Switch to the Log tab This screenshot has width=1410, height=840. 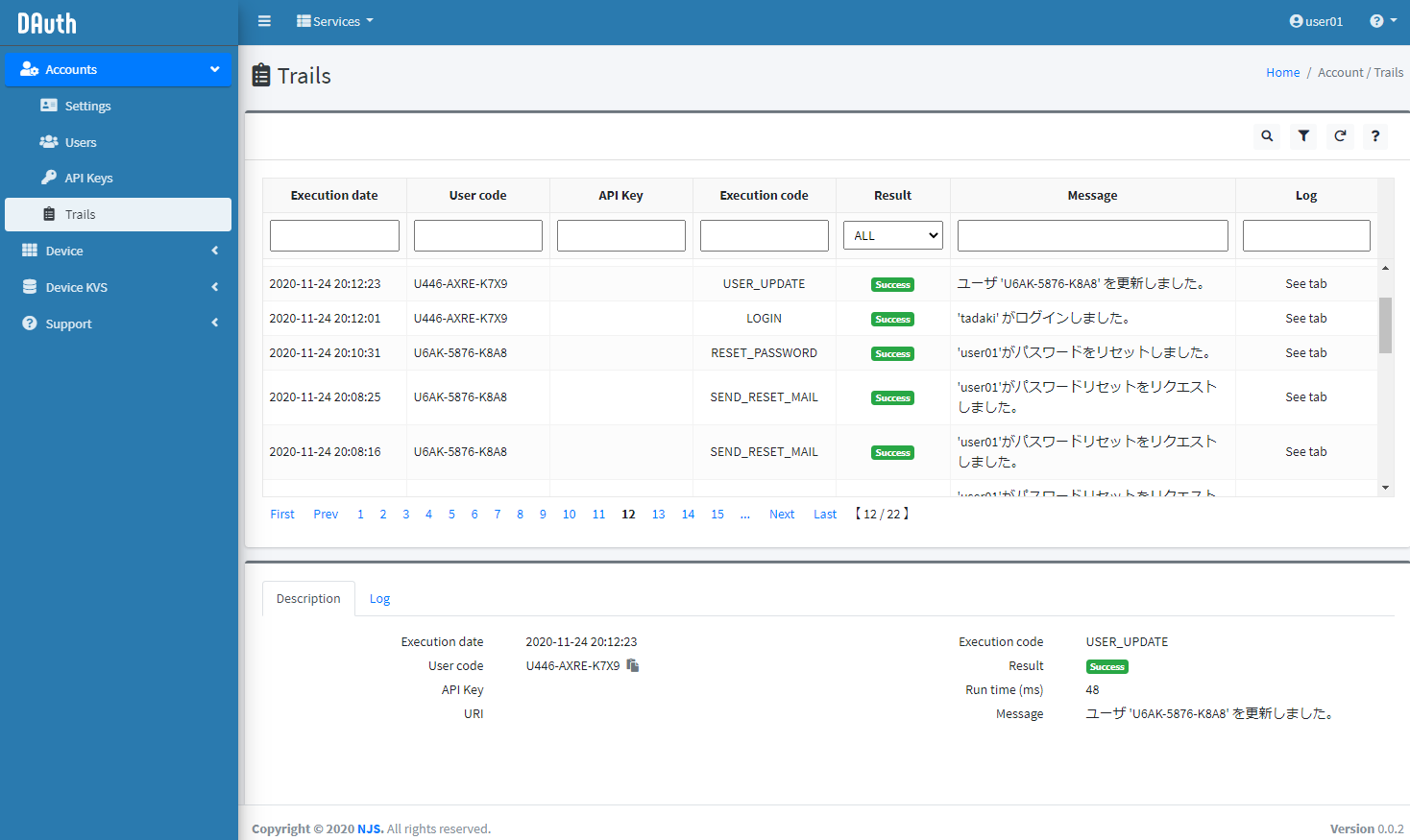pyautogui.click(x=380, y=598)
